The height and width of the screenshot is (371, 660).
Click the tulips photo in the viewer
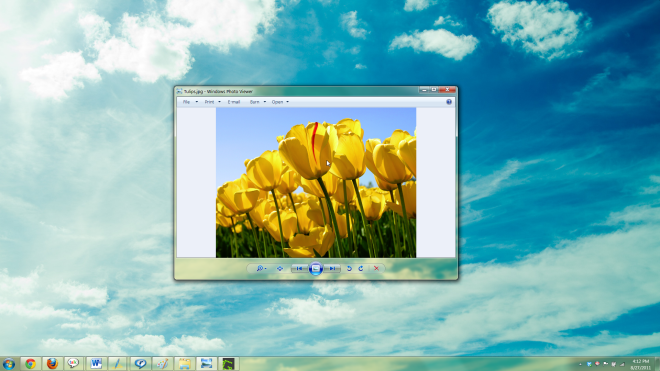[316, 182]
